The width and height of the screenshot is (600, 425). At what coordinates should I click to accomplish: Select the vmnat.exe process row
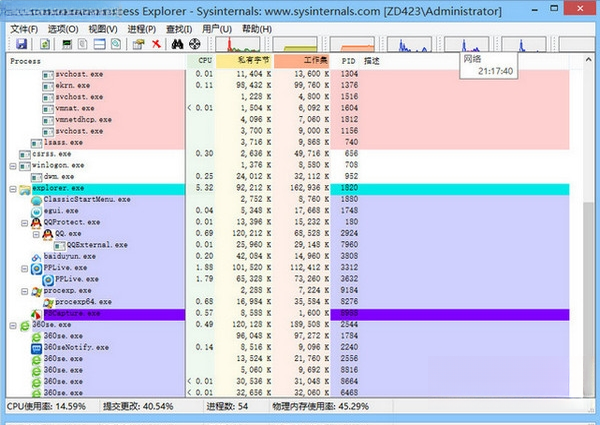pos(288,108)
